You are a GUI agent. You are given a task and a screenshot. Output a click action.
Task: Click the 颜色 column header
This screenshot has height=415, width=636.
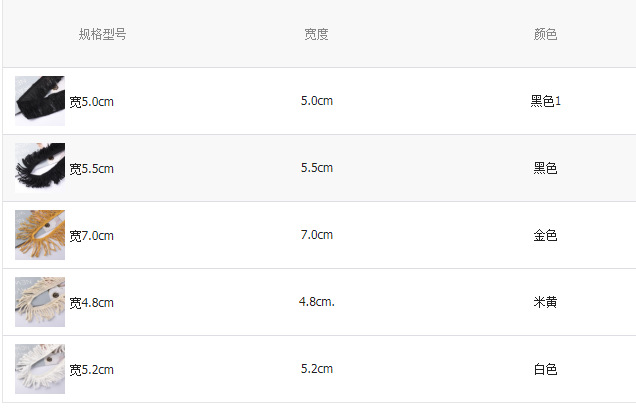[x=545, y=34]
